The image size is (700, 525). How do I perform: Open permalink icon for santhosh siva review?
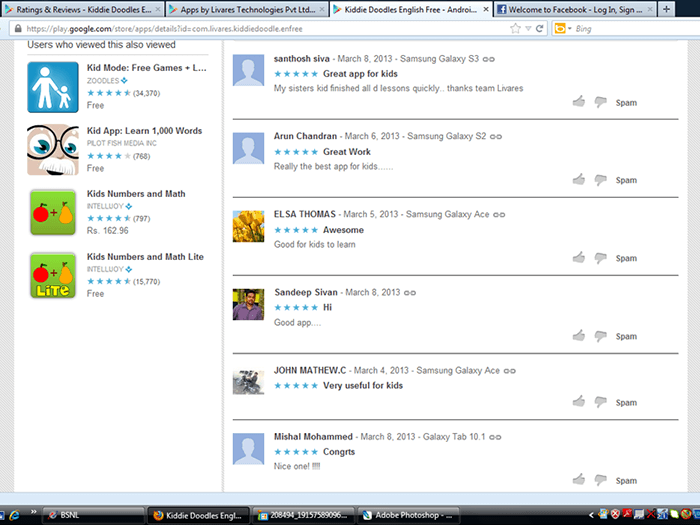[x=489, y=59]
